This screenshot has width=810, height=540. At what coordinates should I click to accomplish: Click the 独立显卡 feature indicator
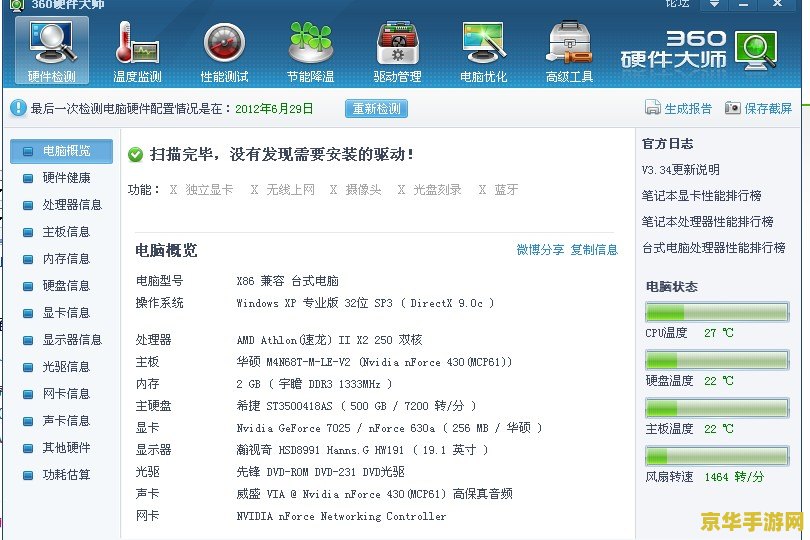(x=201, y=190)
